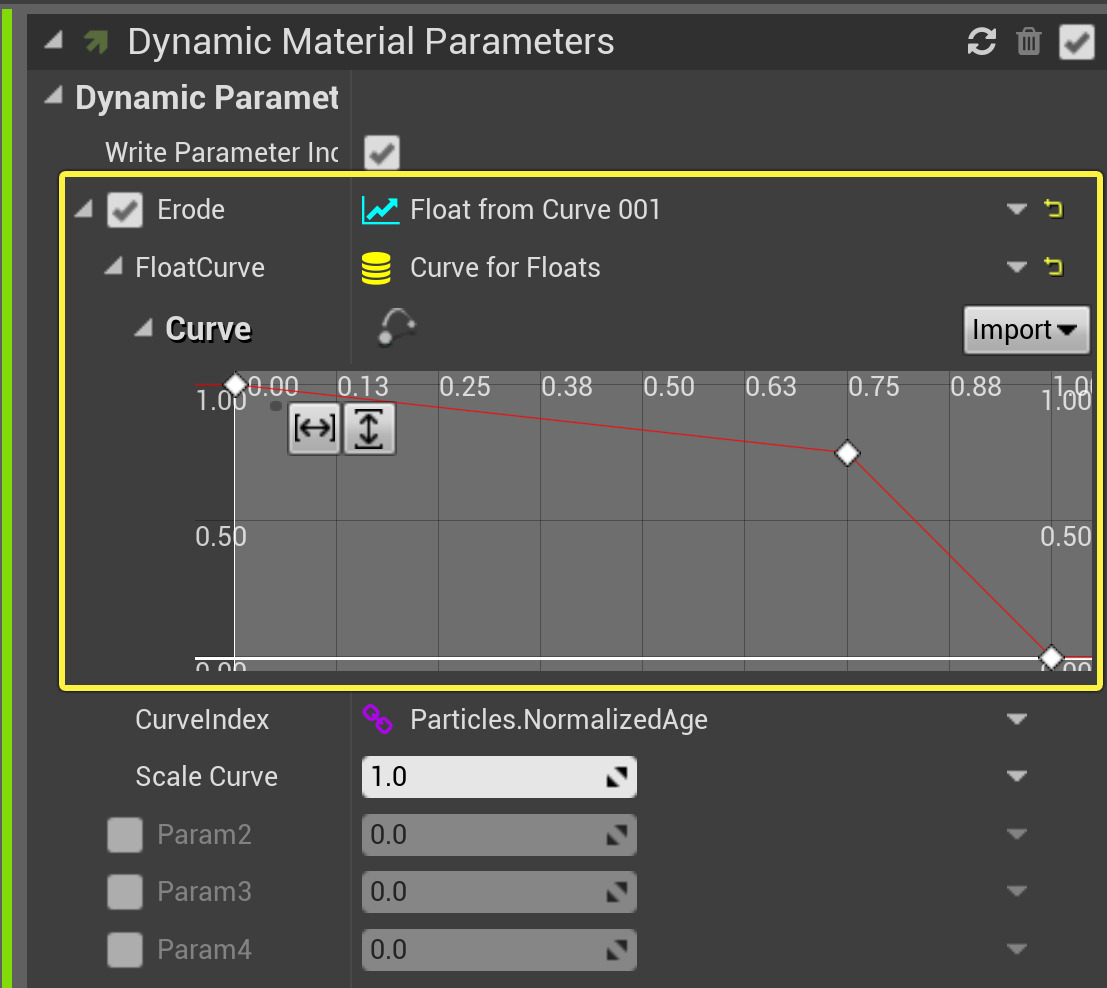Select the middle curve keyframe near 0.75

(x=847, y=454)
